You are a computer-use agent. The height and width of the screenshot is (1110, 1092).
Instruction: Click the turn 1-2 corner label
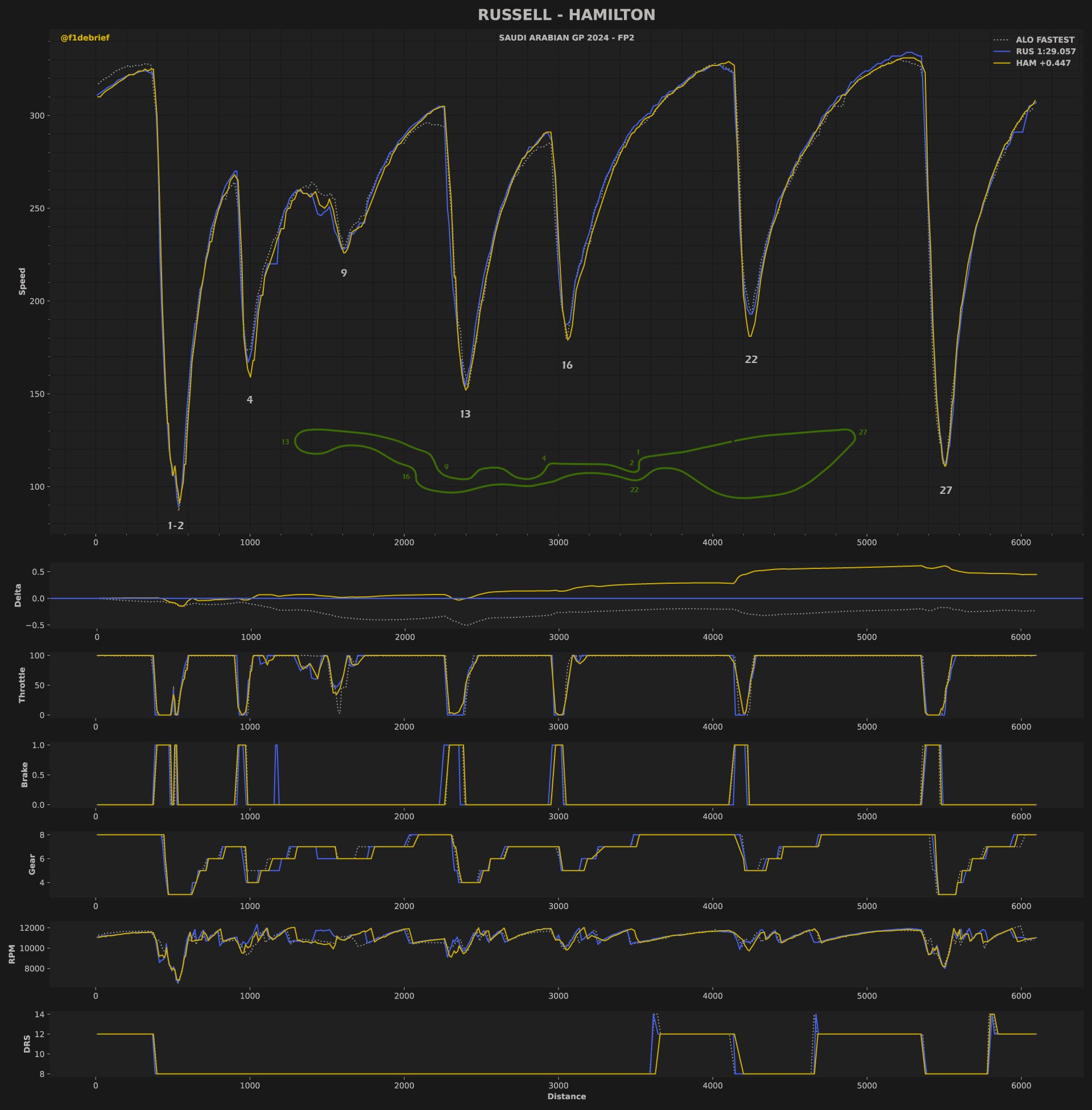click(x=176, y=526)
